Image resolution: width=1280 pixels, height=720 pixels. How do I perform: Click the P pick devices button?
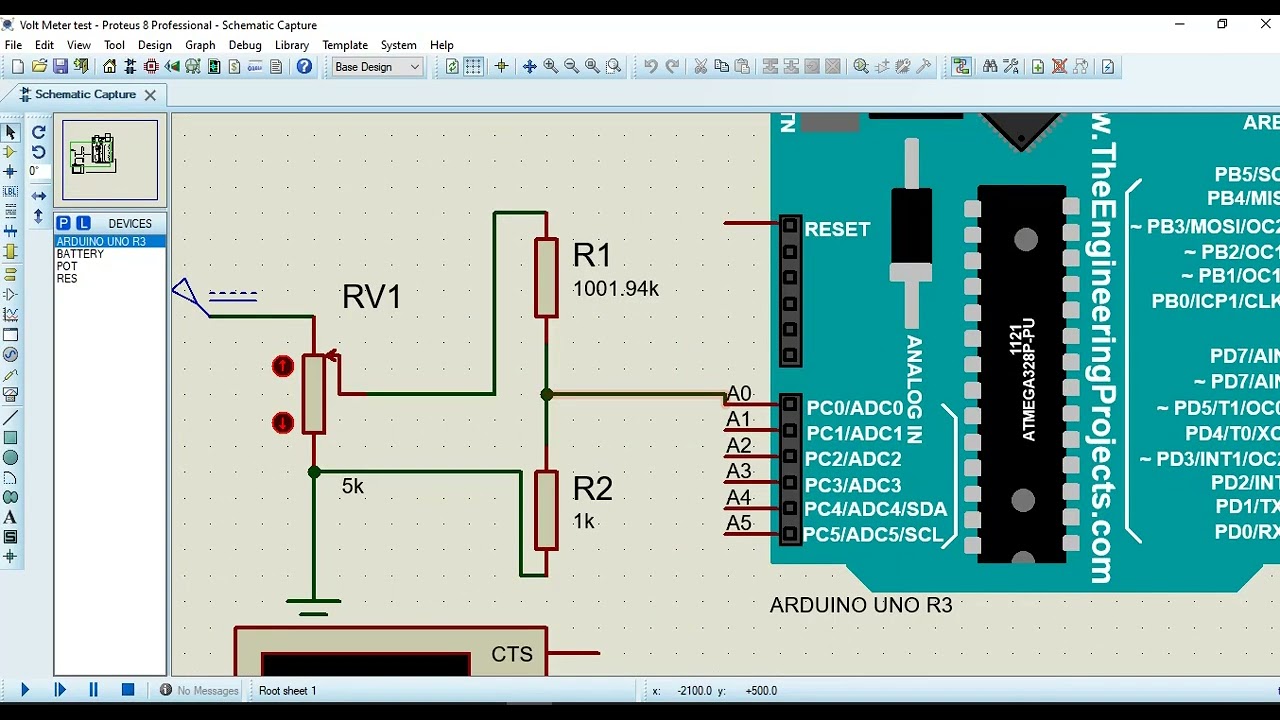pyautogui.click(x=64, y=223)
